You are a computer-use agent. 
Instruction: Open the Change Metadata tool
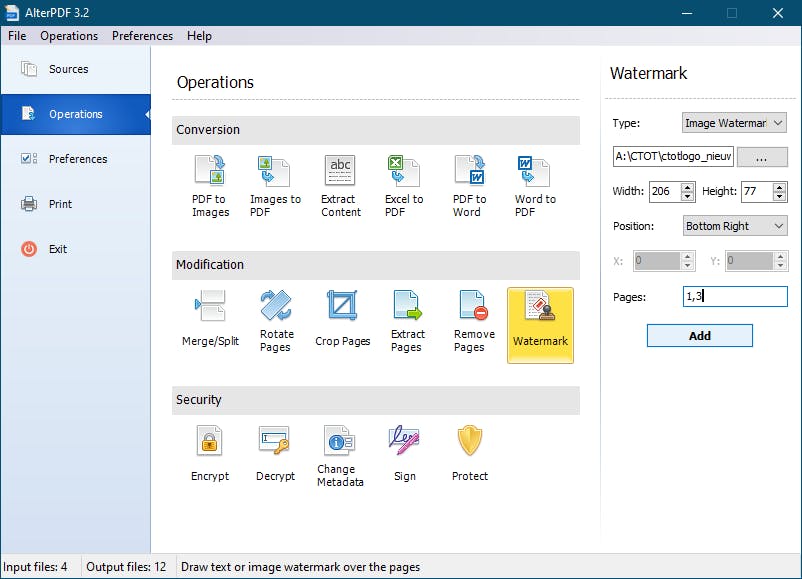[x=340, y=456]
